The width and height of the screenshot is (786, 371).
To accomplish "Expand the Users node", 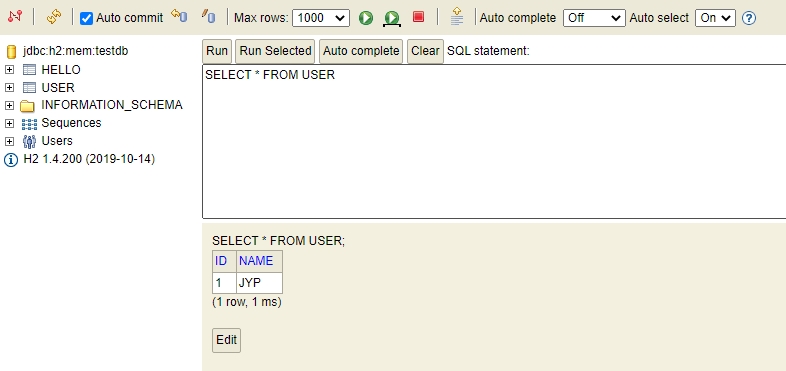I will 9,141.
